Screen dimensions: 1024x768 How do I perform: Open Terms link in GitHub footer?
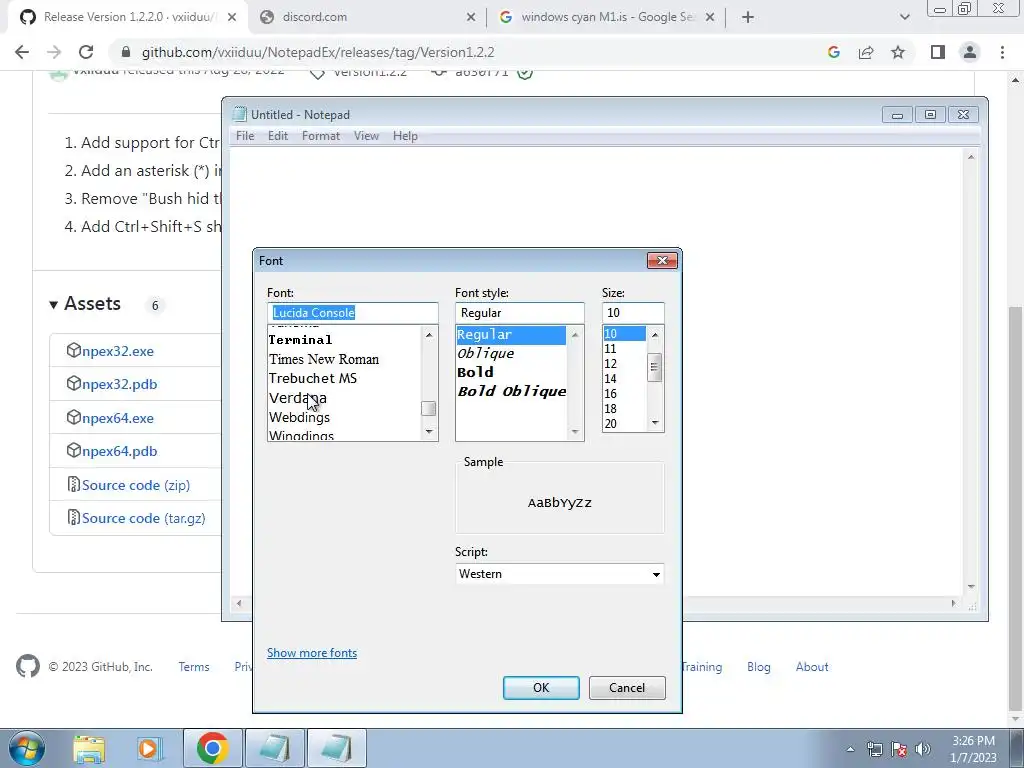194,667
